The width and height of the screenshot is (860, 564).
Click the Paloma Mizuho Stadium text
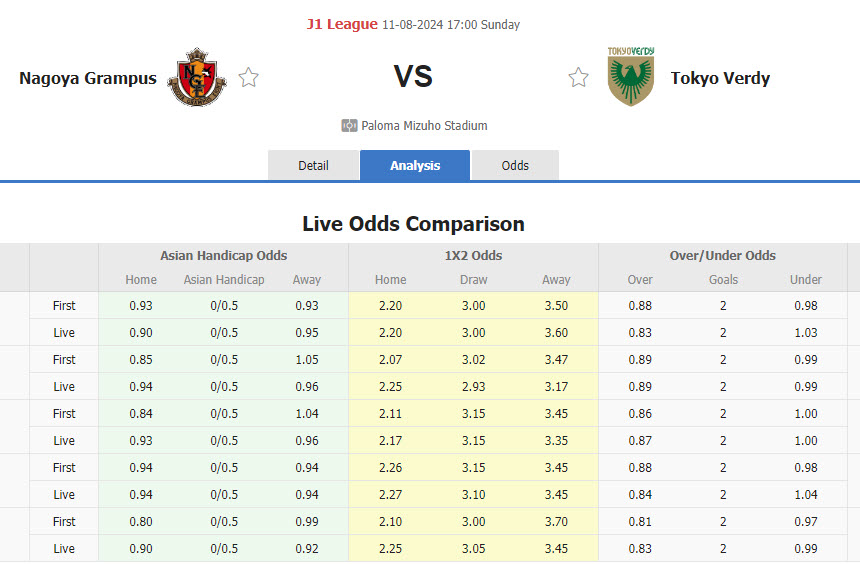(424, 126)
